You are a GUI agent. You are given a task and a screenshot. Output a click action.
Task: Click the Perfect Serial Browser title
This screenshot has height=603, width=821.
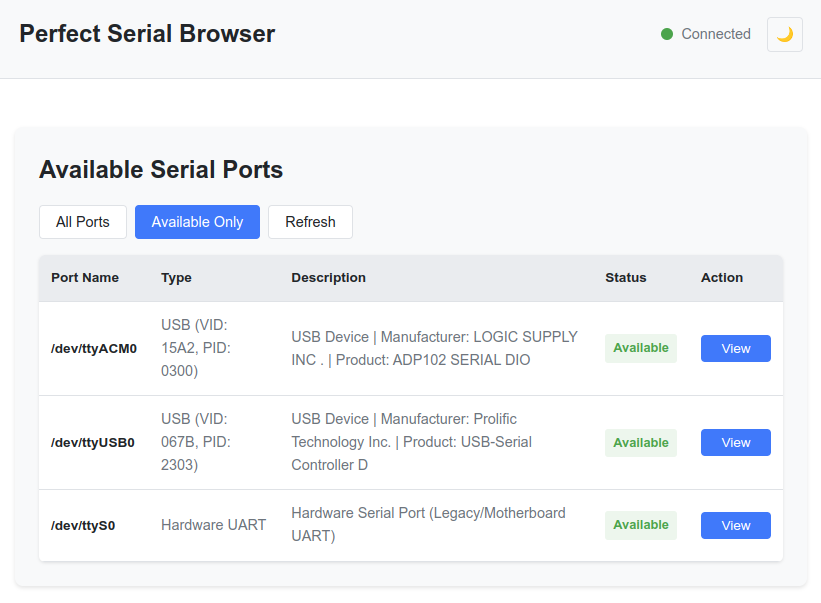(x=146, y=33)
